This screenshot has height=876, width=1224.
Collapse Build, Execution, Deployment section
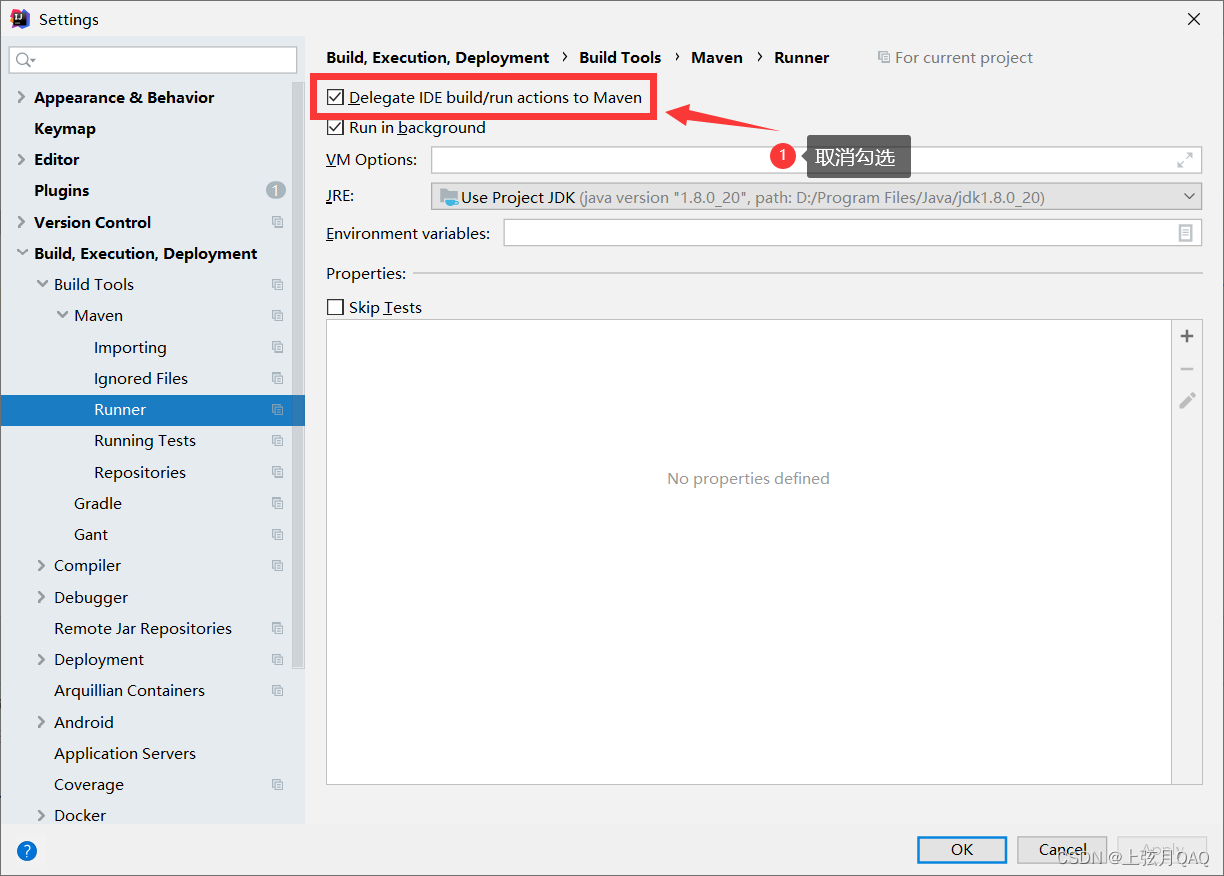[x=22, y=253]
